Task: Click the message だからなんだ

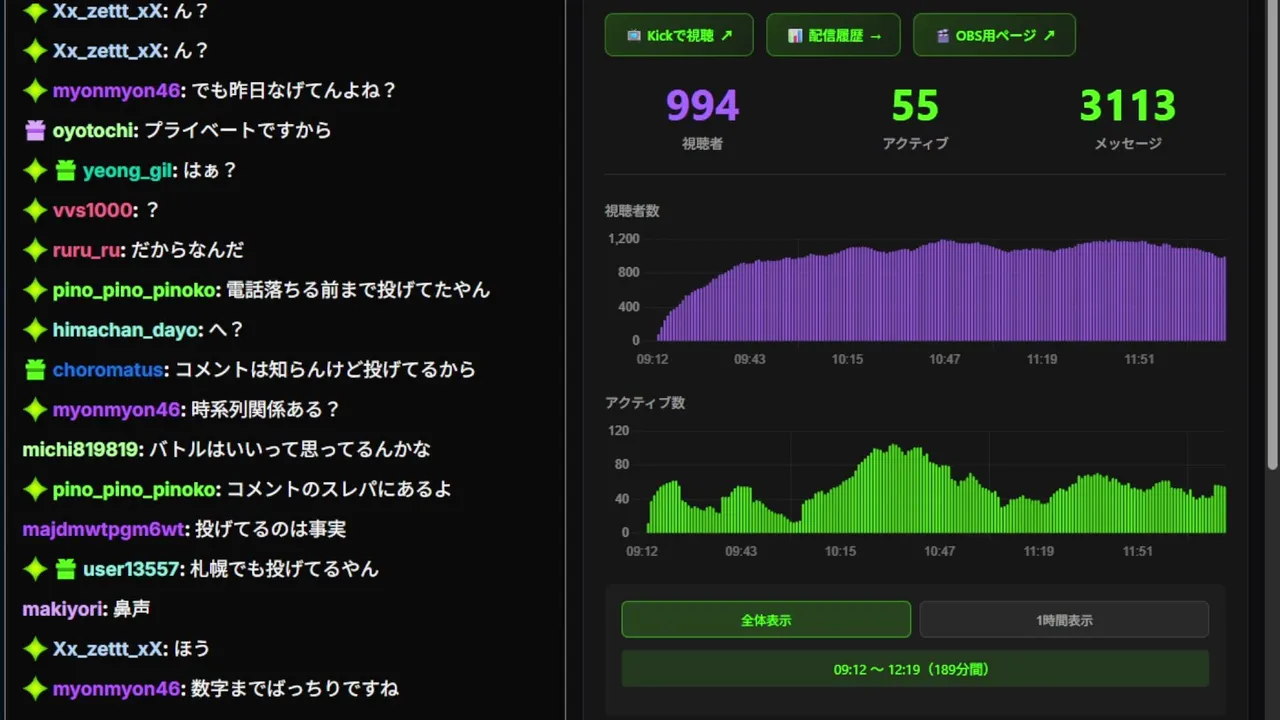Action: [187, 250]
